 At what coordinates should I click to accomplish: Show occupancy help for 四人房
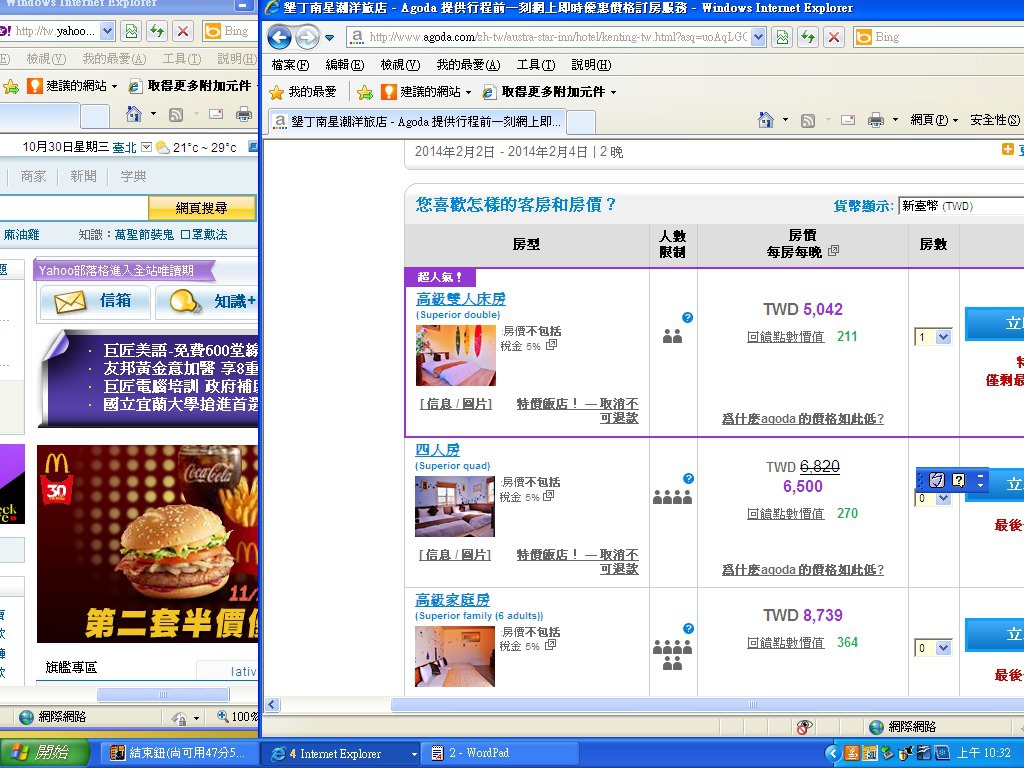click(x=688, y=478)
